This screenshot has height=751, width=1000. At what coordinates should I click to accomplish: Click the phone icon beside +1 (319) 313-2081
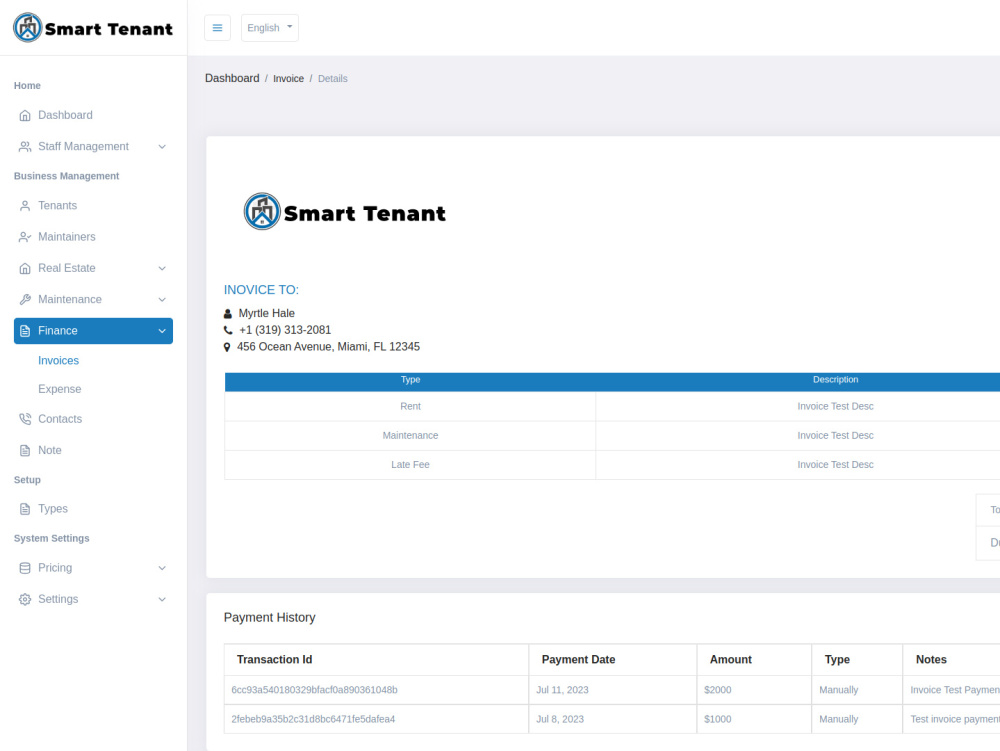tap(228, 330)
